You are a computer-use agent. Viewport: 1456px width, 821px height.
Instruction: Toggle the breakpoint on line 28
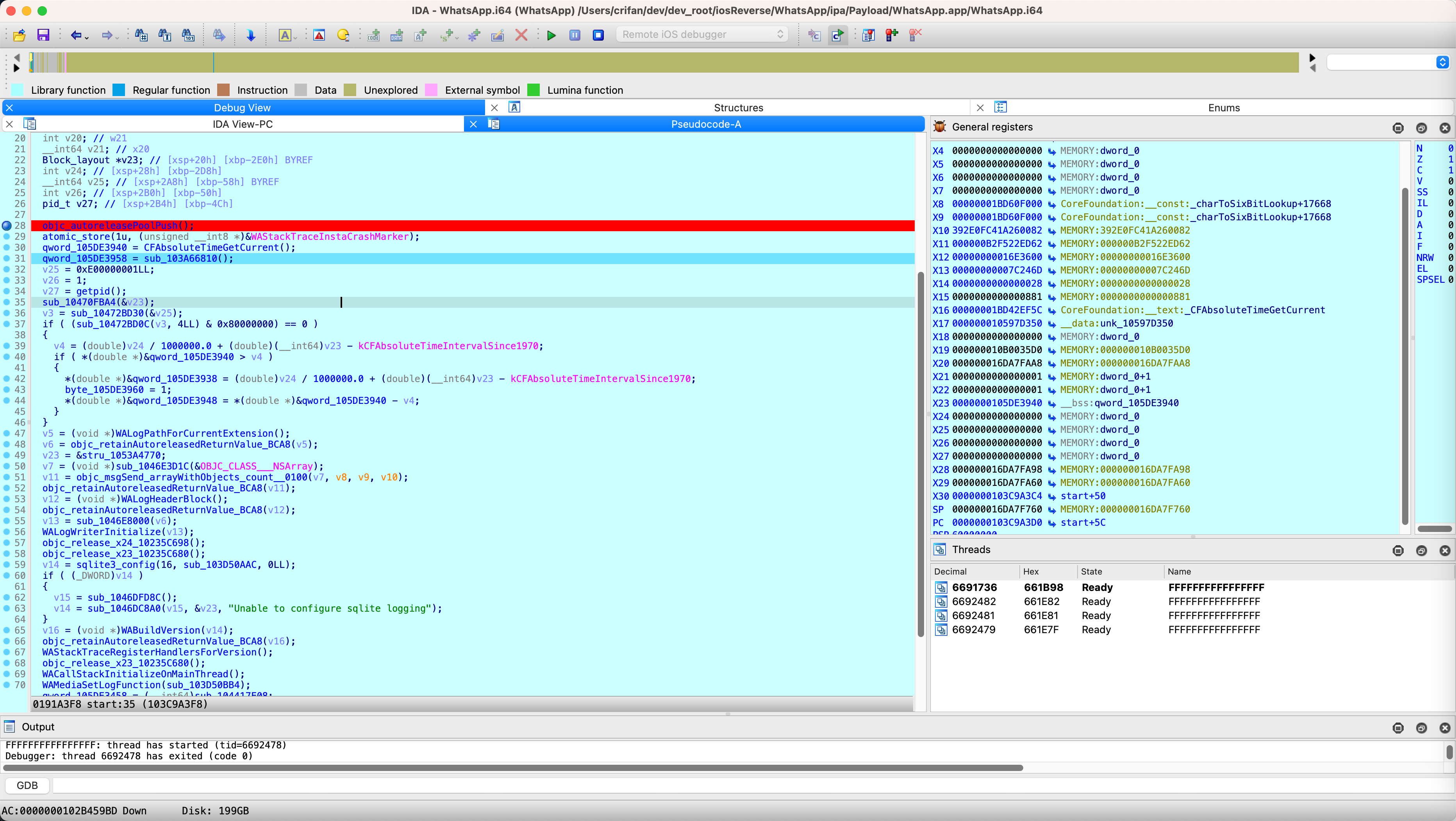[x=7, y=226]
